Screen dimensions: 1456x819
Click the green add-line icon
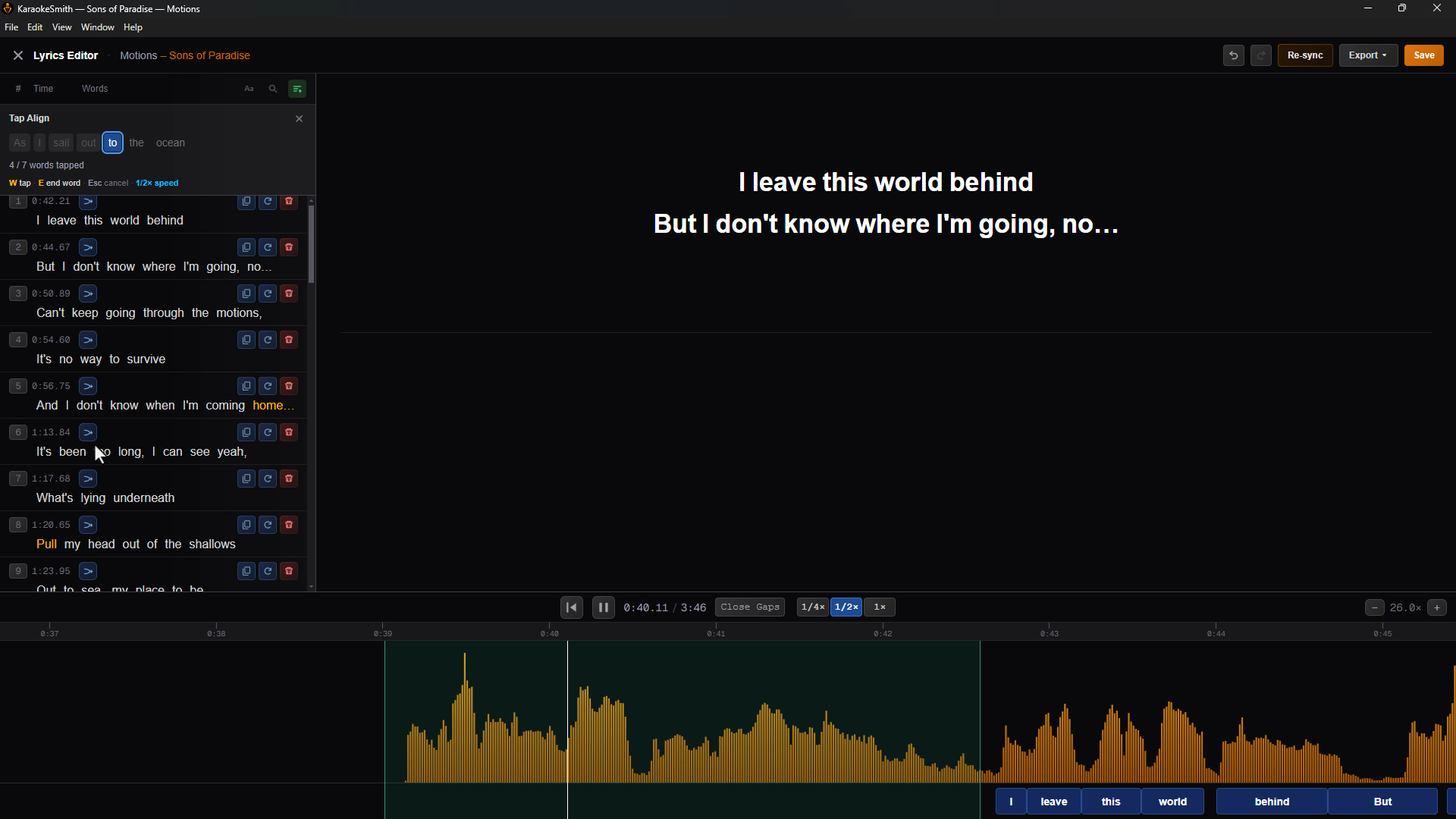click(297, 89)
